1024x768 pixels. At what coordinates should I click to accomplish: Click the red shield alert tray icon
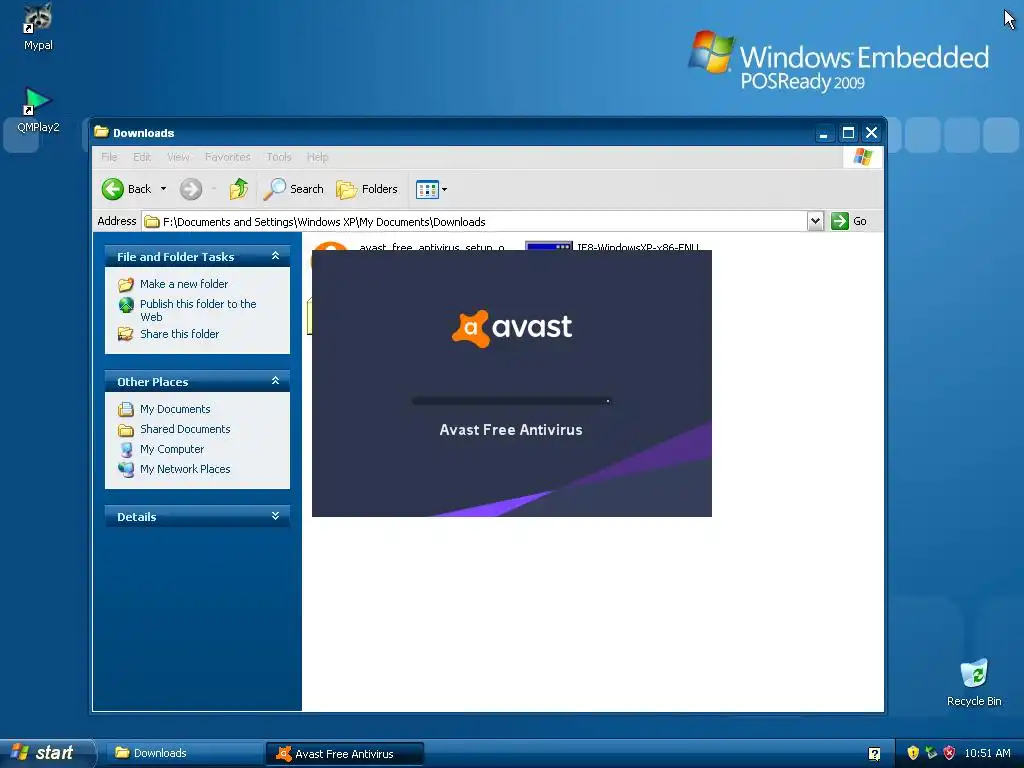tap(950, 753)
